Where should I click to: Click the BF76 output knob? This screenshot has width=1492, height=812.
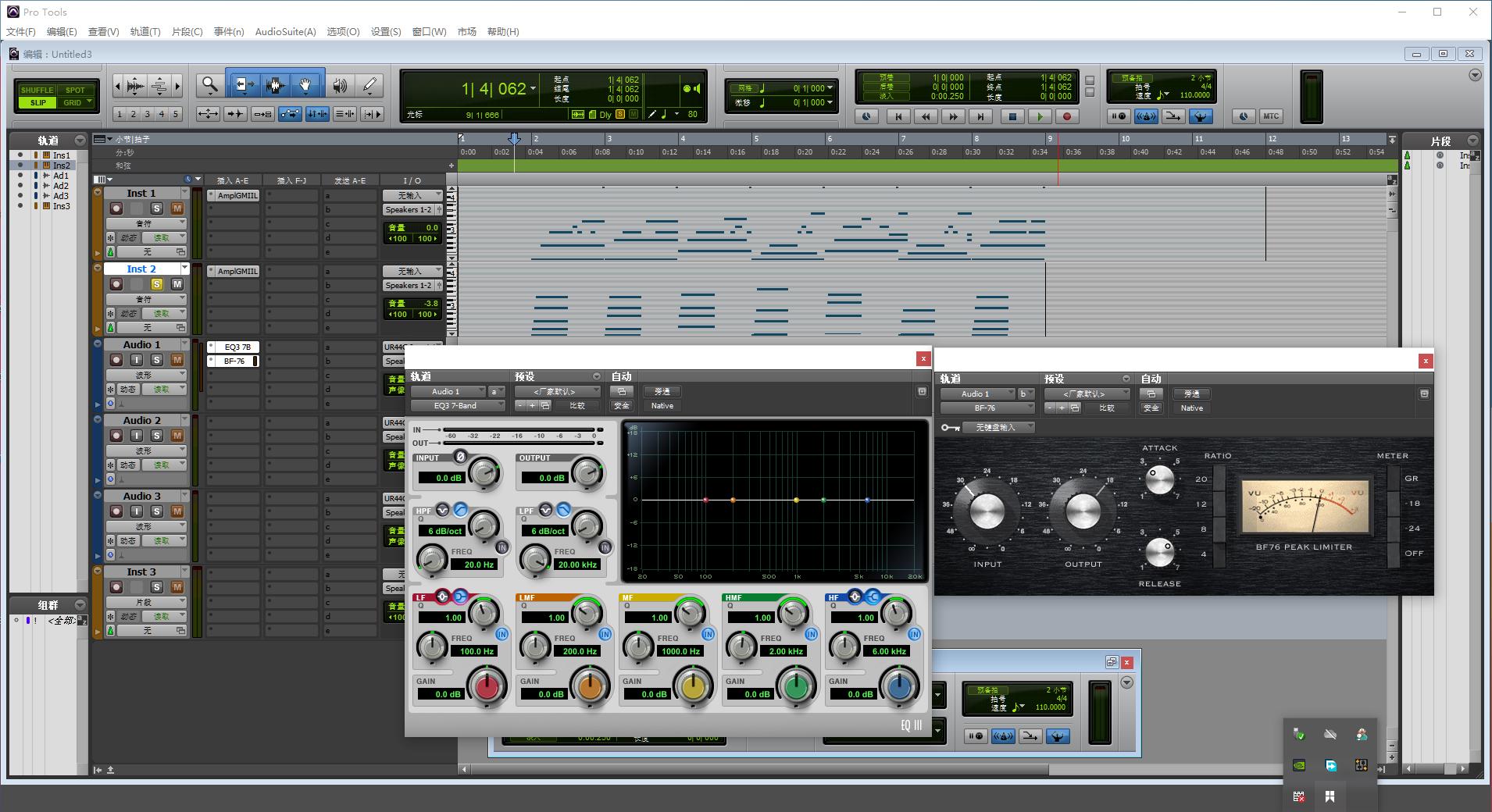(x=1083, y=511)
